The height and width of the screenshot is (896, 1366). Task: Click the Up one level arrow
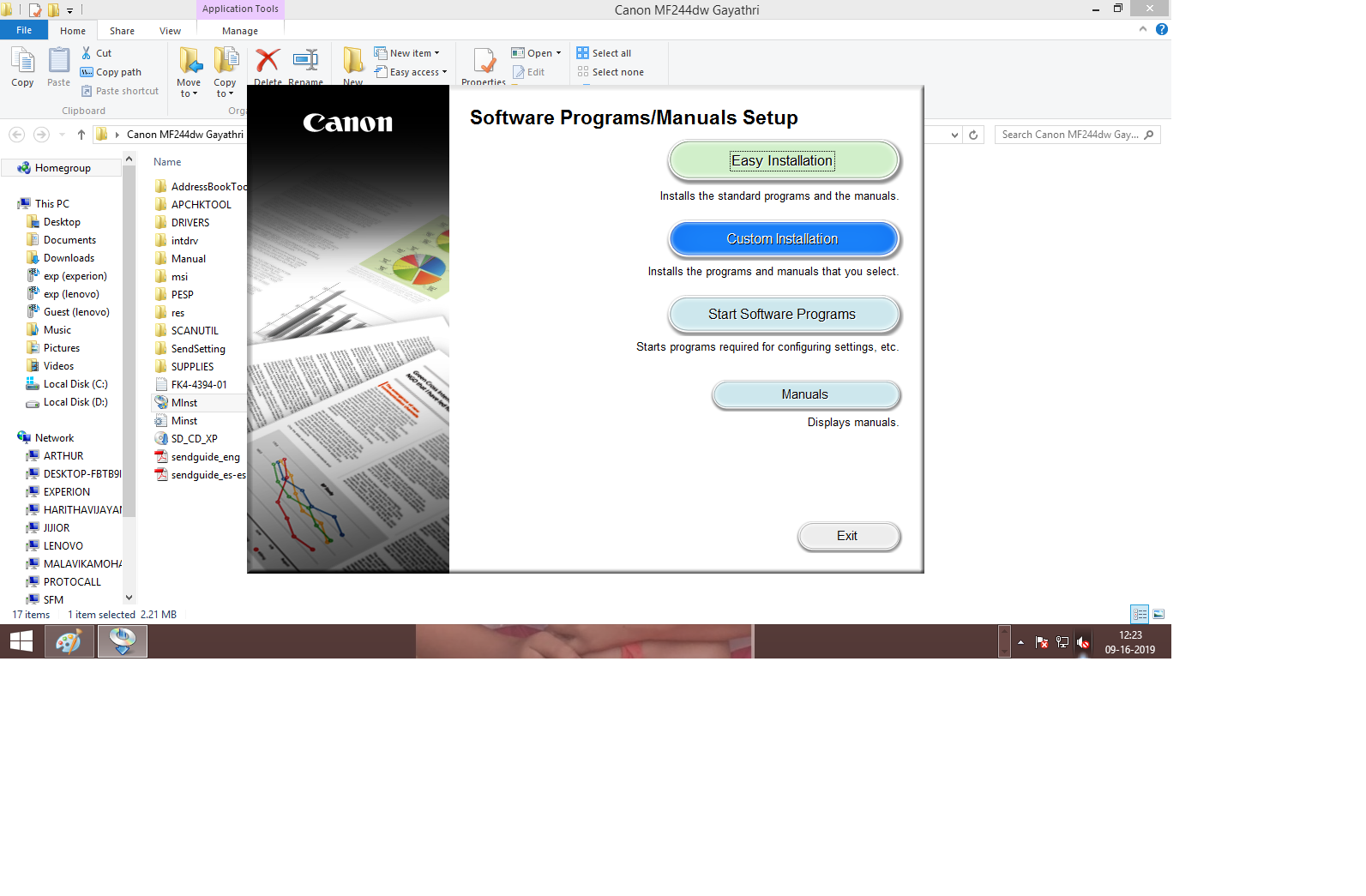click(81, 135)
